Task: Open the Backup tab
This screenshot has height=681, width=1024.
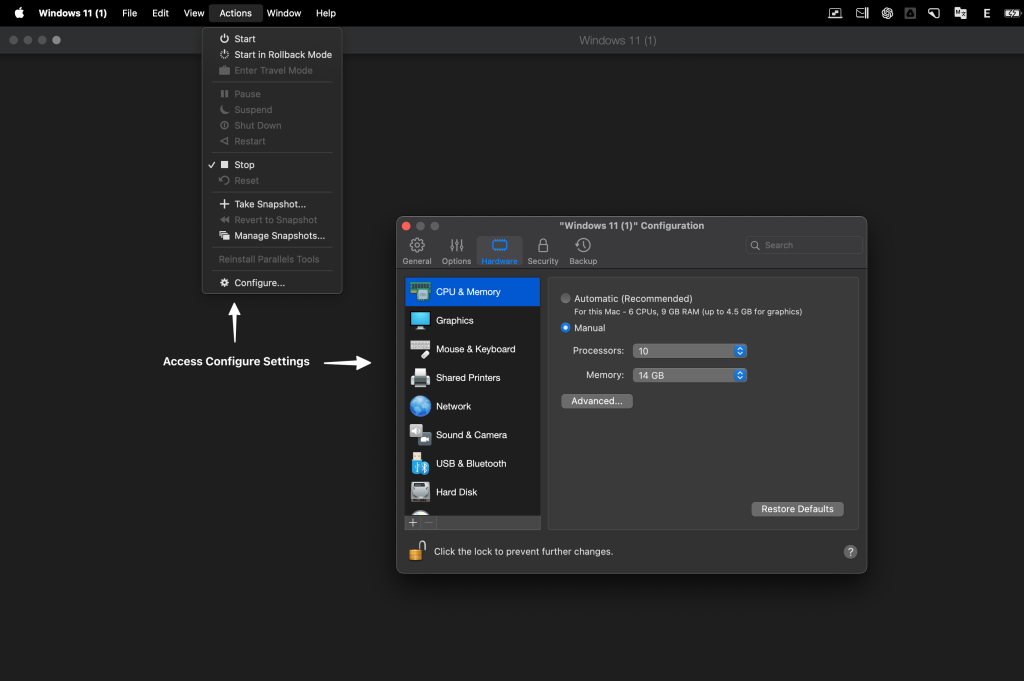Action: click(x=583, y=246)
